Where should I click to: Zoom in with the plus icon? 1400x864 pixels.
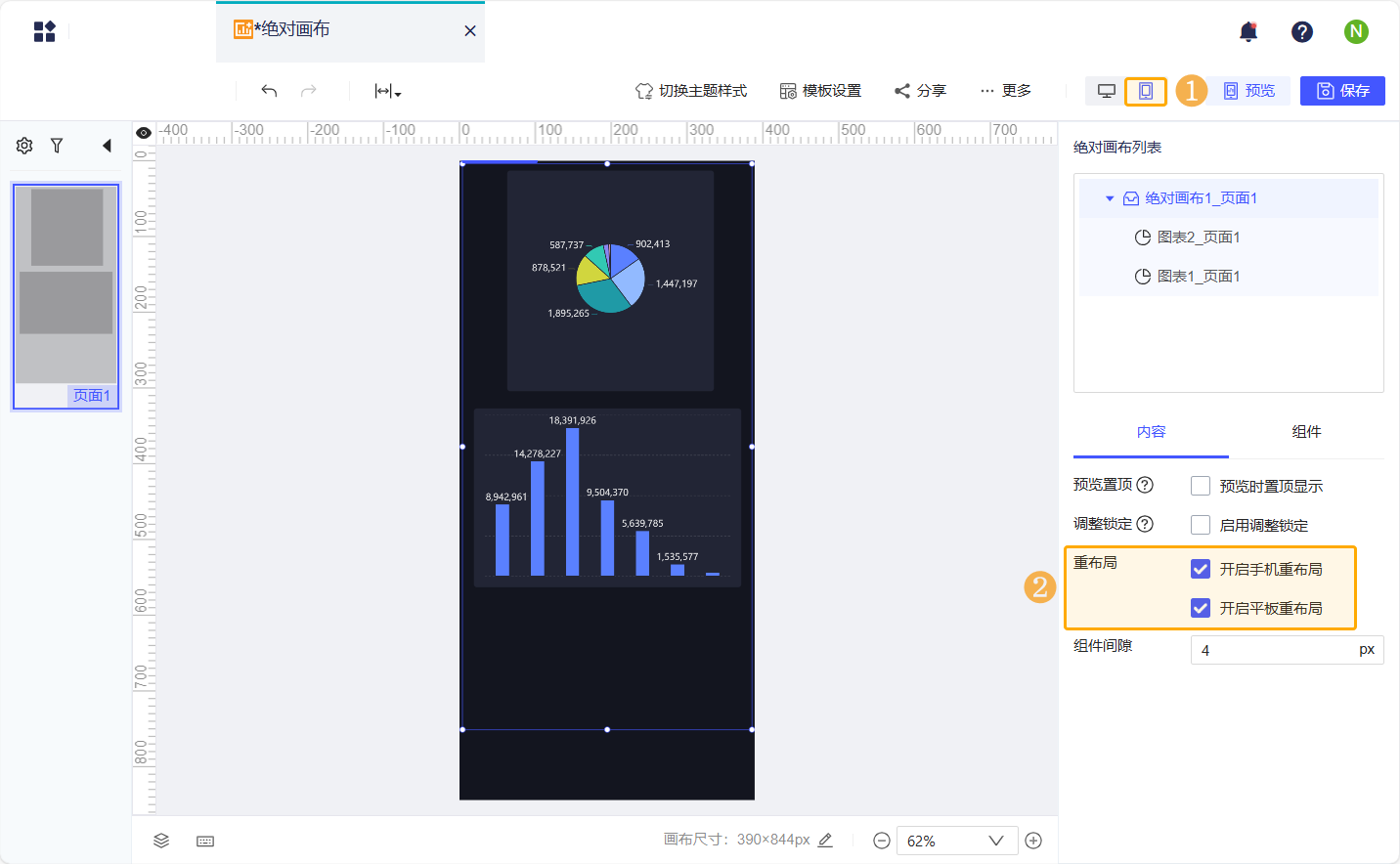point(1033,841)
